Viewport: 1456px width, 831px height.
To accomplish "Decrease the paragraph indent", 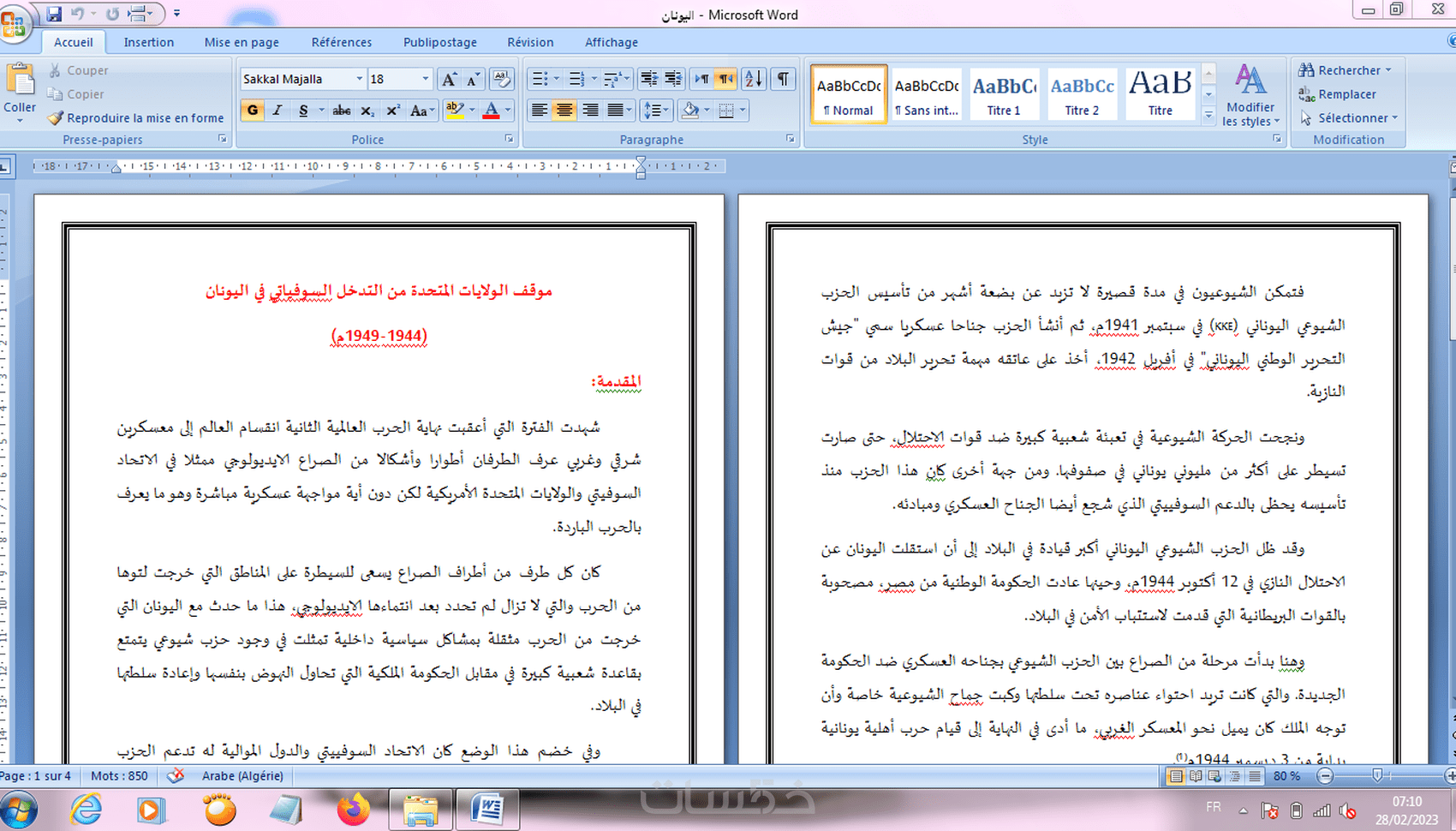I will (649, 80).
